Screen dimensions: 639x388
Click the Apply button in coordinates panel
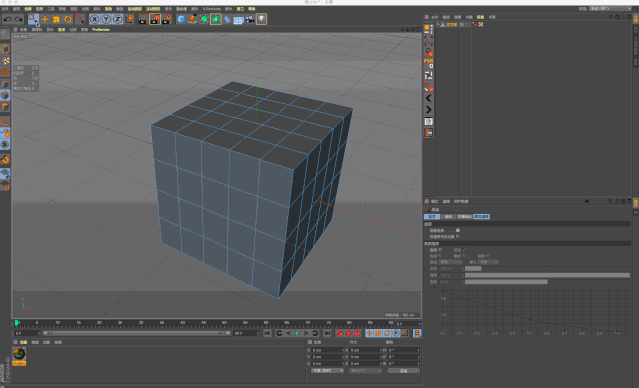click(403, 371)
